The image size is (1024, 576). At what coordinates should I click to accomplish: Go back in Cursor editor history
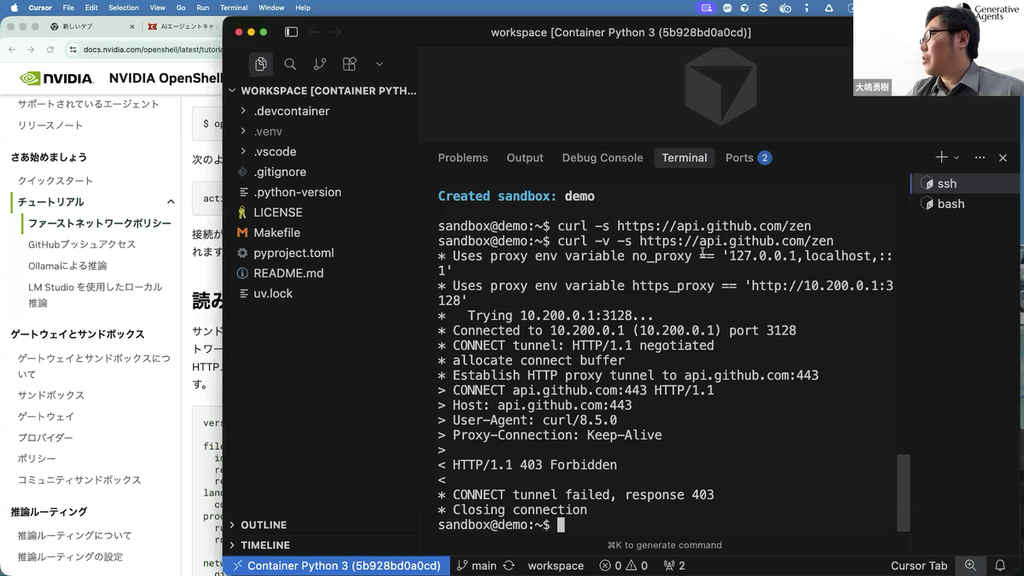[313, 32]
